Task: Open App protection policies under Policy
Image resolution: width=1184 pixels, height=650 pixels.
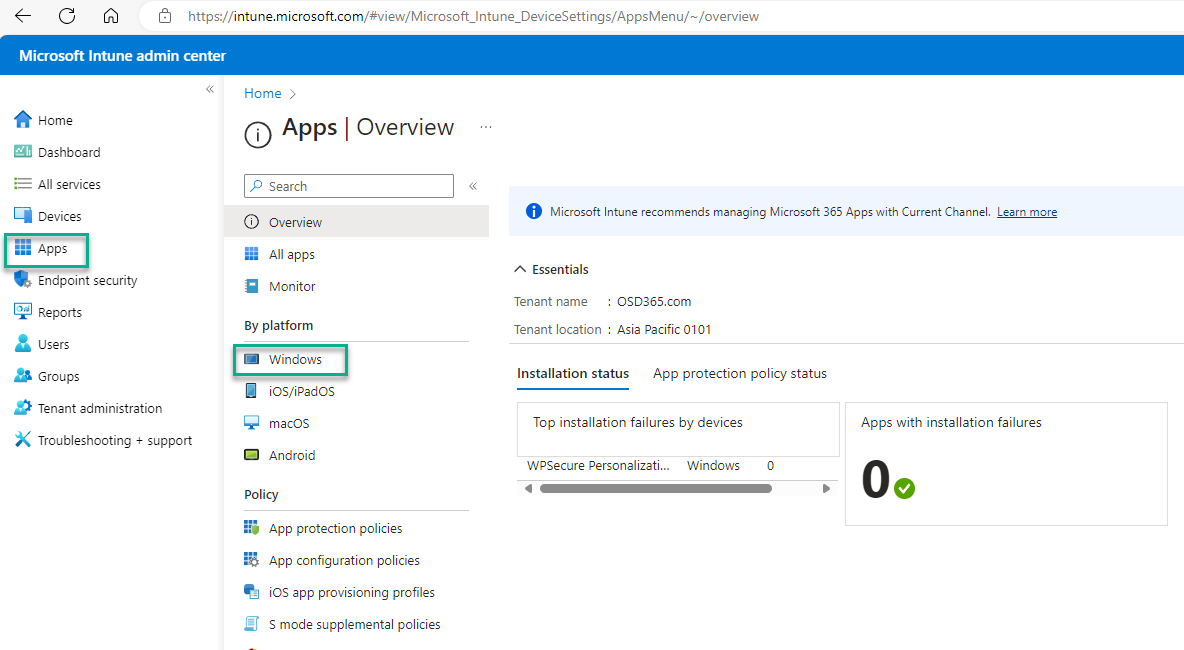Action: [x=335, y=527]
